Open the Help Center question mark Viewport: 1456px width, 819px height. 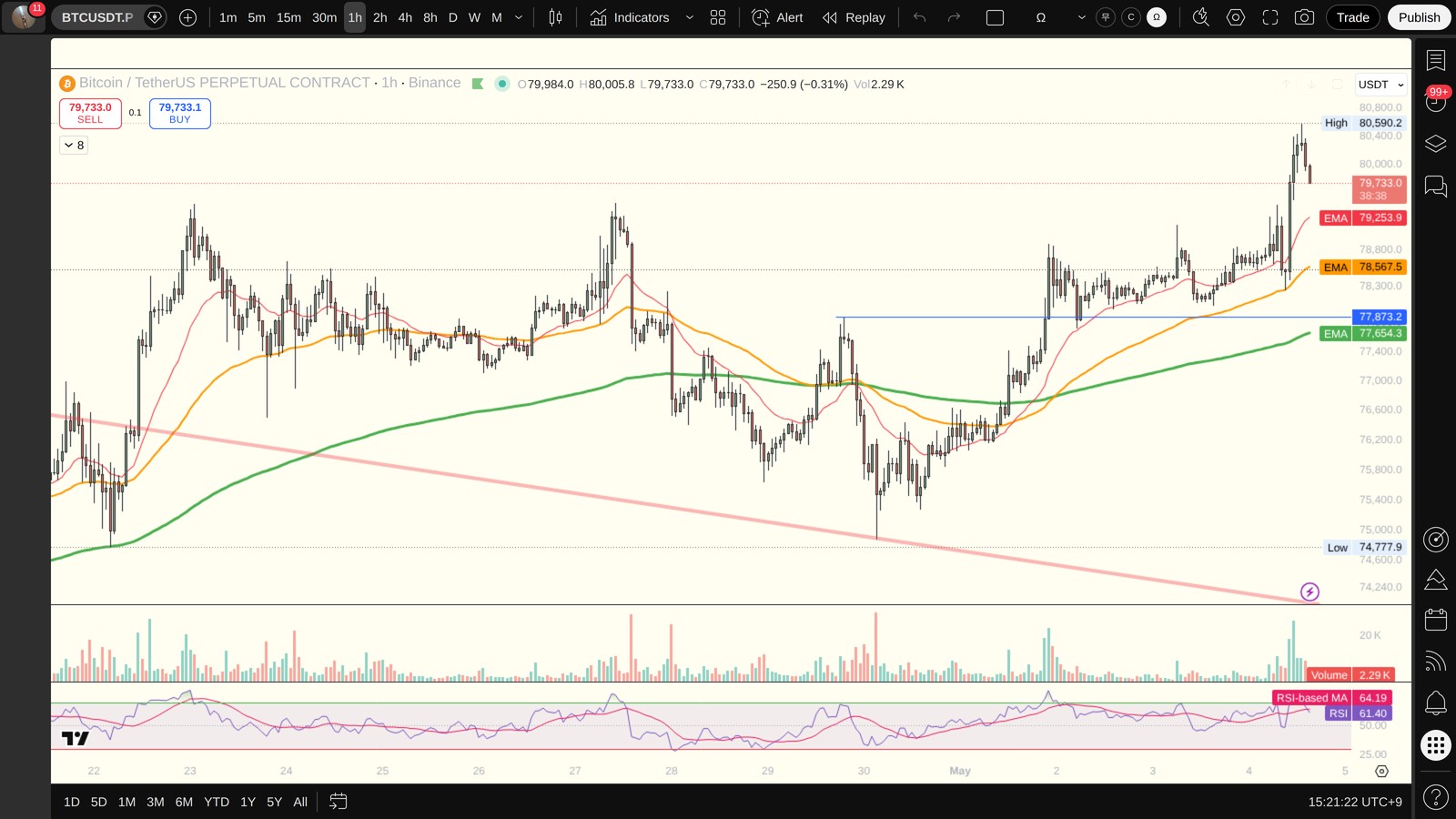pos(1436,797)
